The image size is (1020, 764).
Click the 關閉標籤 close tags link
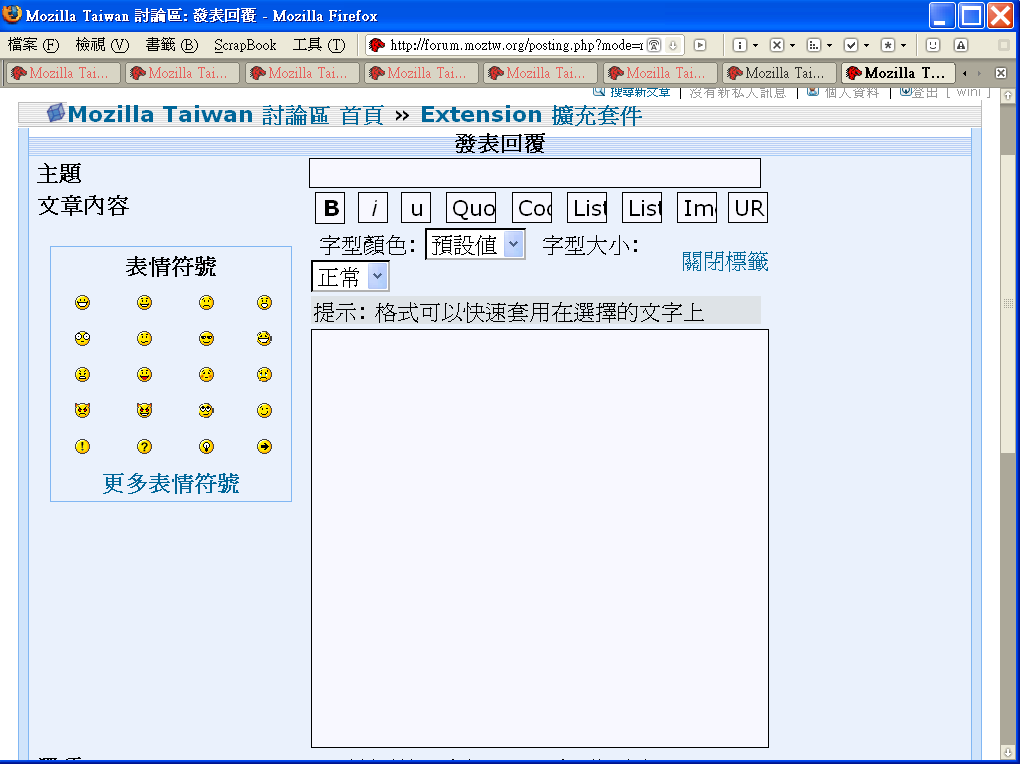click(x=725, y=262)
